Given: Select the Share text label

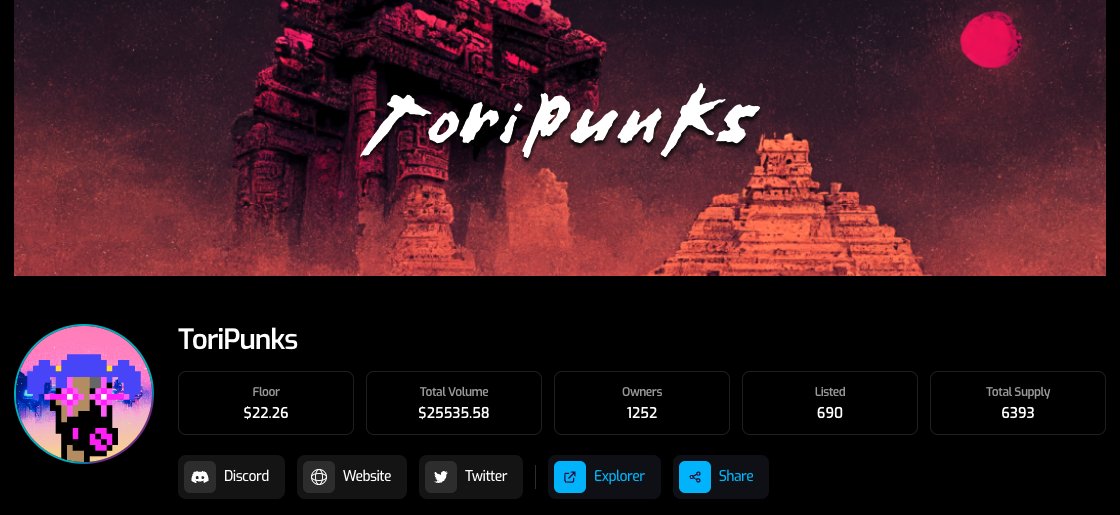Looking at the screenshot, I should pyautogui.click(x=736, y=476).
